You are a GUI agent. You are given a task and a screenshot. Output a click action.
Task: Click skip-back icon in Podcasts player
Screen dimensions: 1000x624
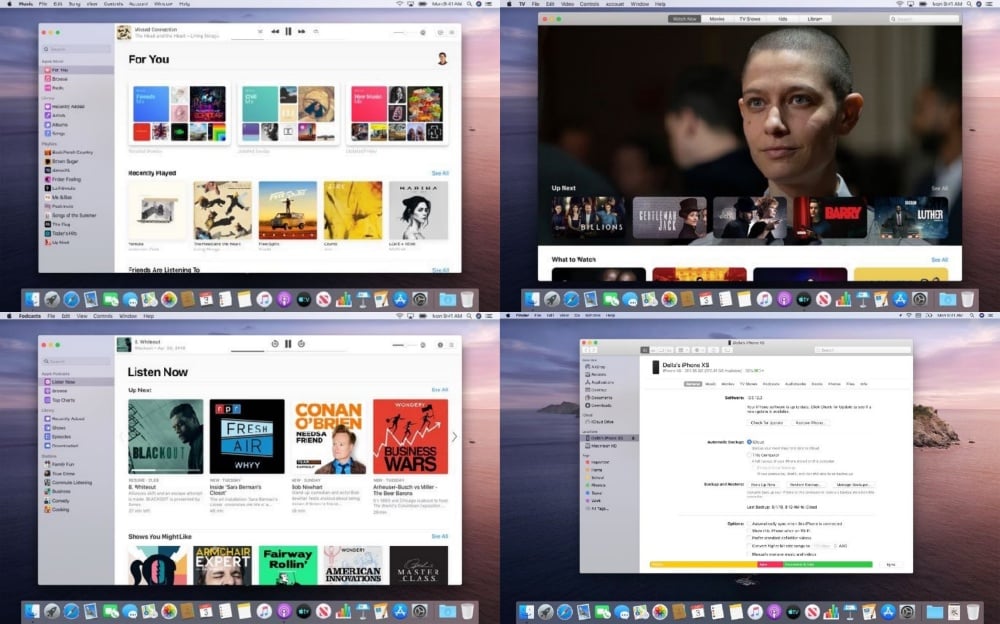[274, 344]
